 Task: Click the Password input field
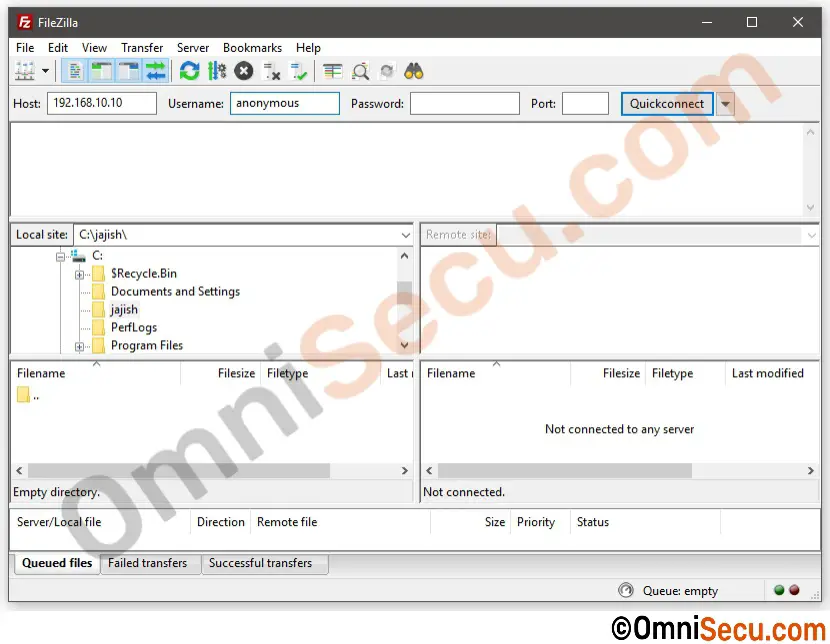(x=465, y=103)
